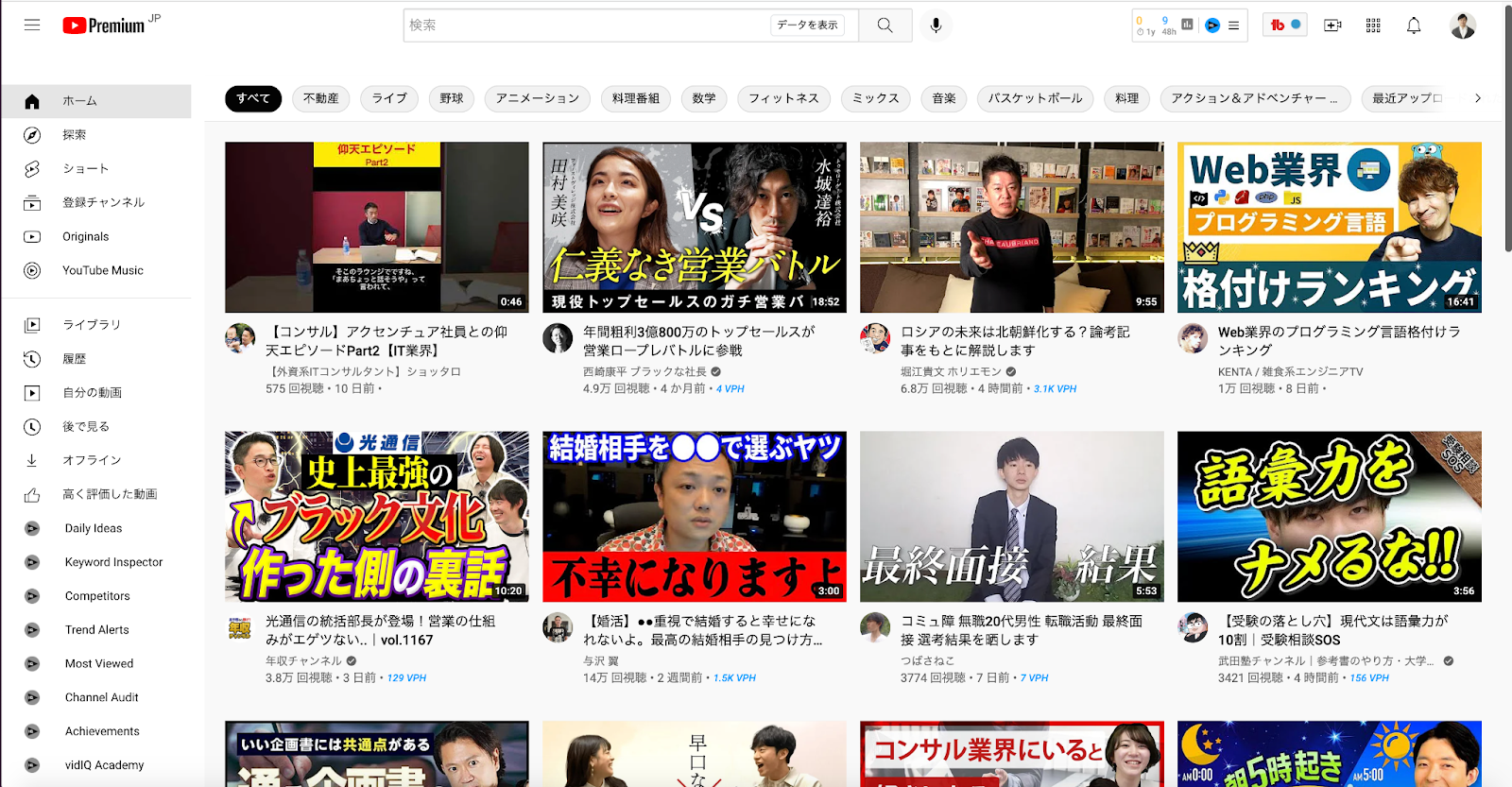Open ライブラリ in the sidebar

[x=95, y=325]
